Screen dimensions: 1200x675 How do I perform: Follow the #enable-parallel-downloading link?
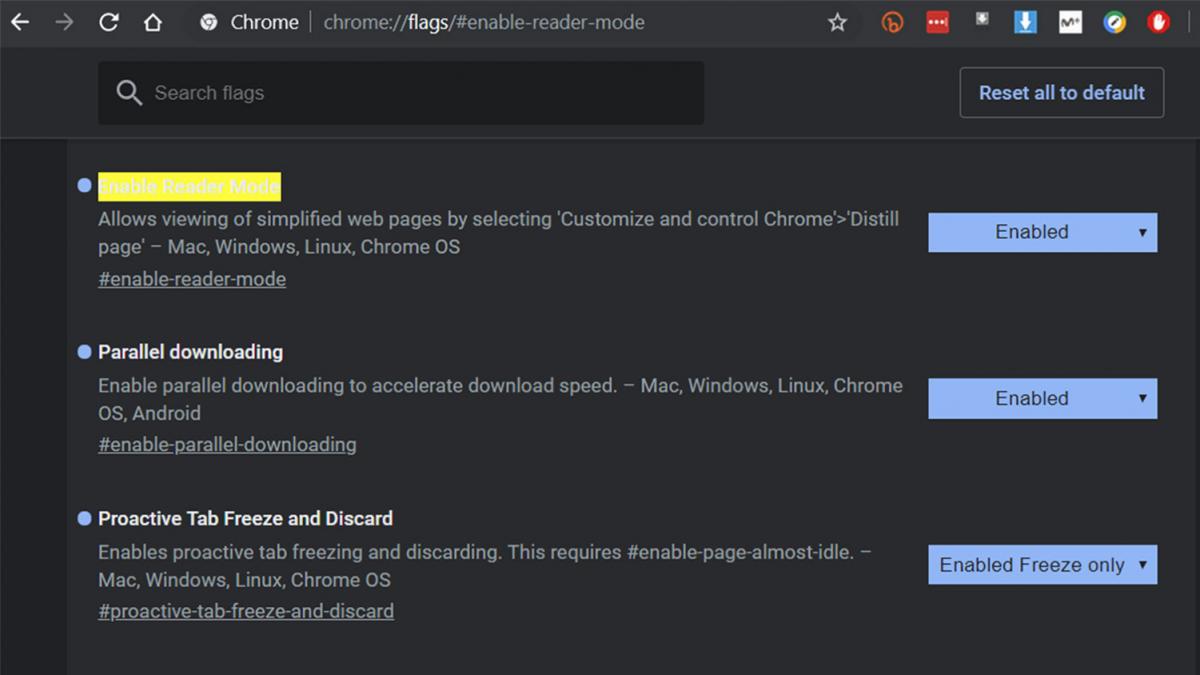pos(227,444)
